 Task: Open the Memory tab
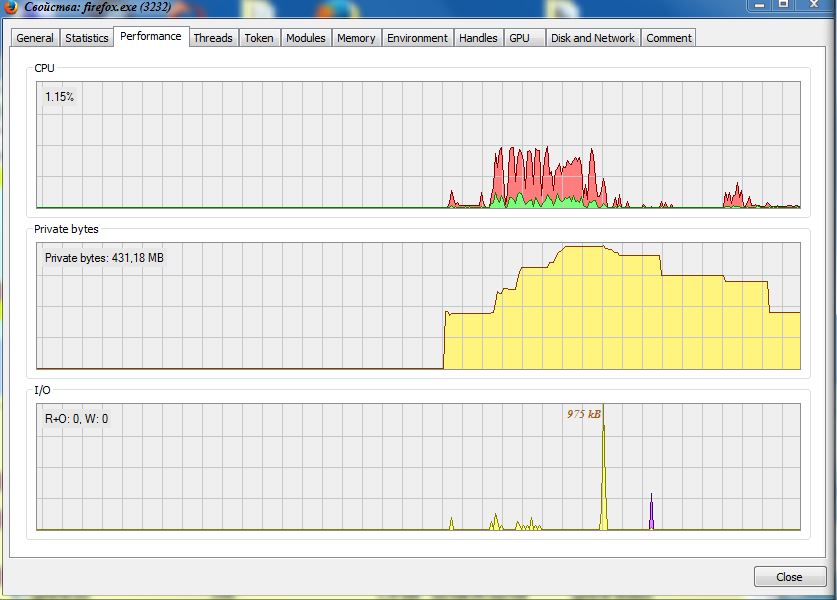point(356,38)
